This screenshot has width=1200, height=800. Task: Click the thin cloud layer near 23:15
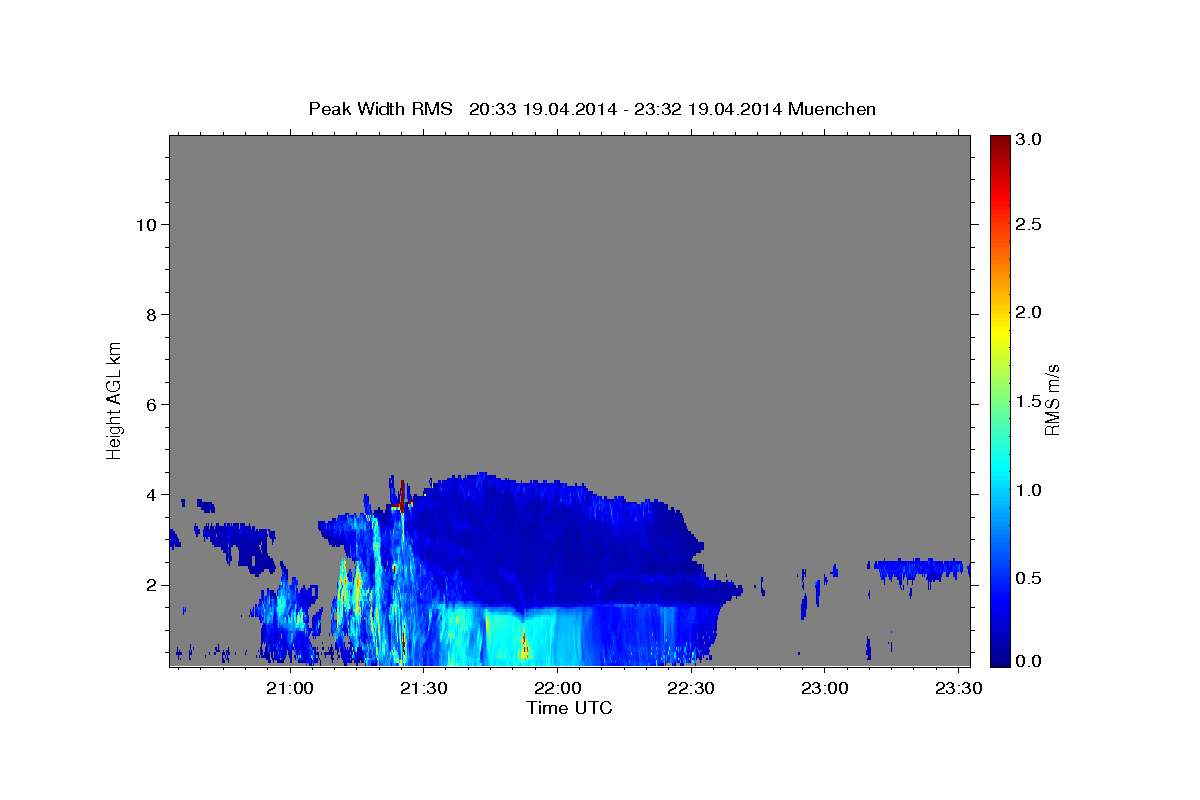(x=920, y=568)
